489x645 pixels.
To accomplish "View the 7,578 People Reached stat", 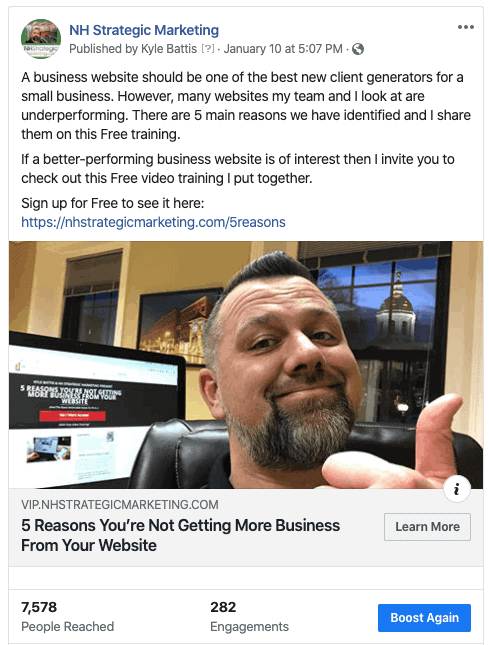I will 67,617.
